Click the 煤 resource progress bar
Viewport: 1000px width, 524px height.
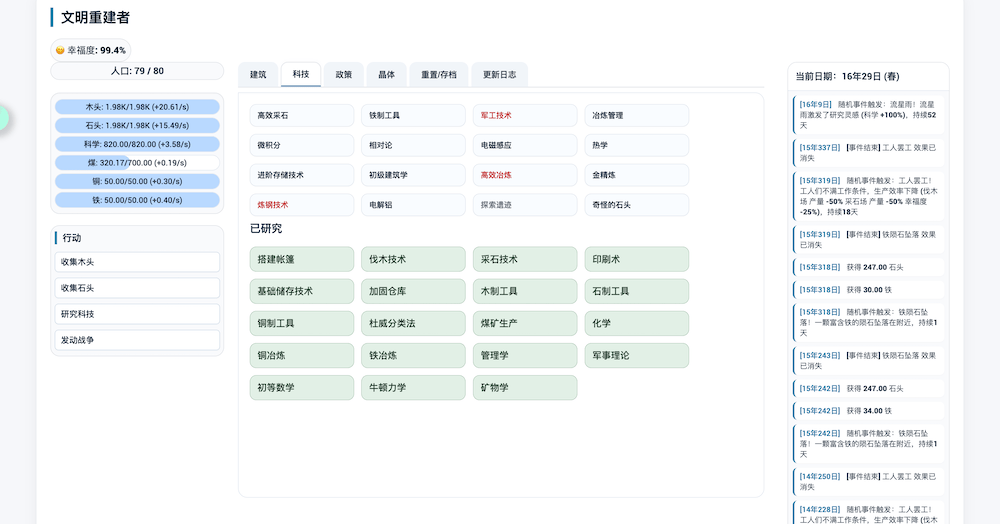click(137, 163)
